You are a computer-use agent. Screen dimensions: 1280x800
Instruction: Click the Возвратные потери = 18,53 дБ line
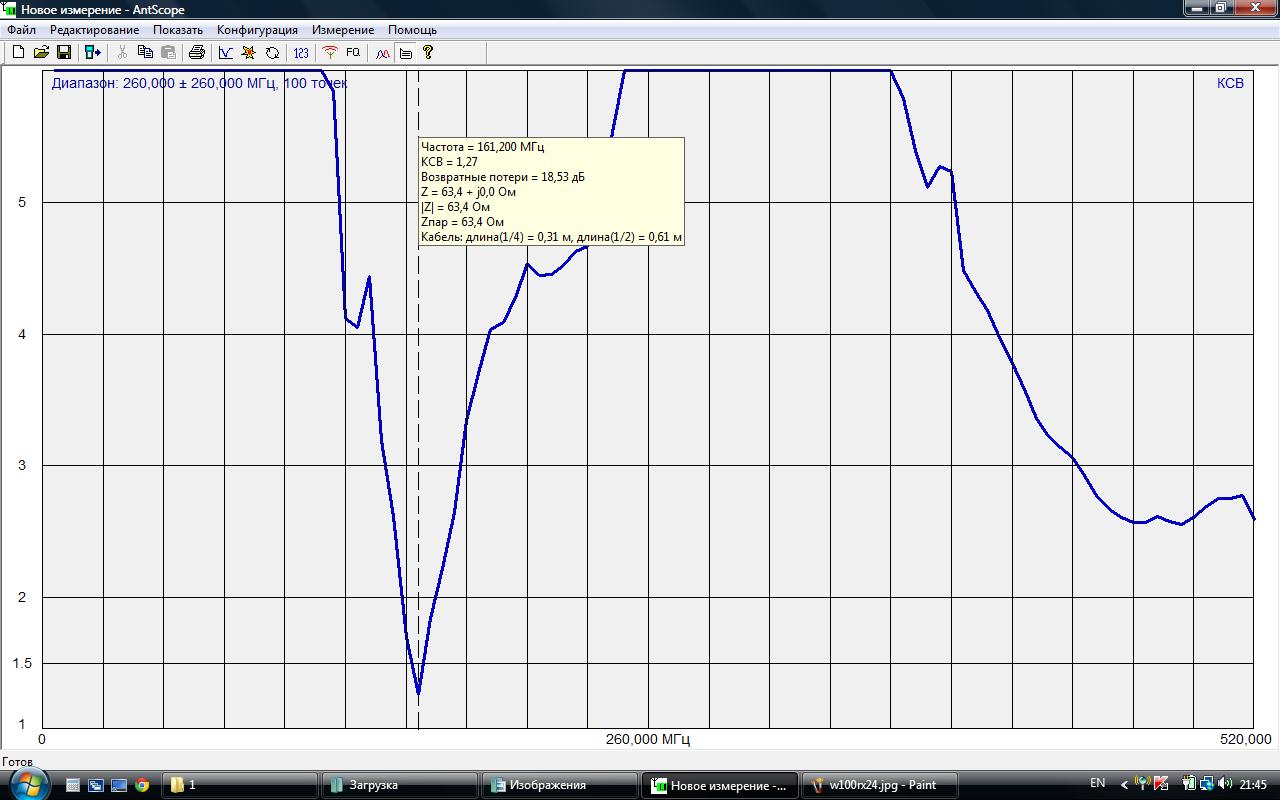[503, 177]
